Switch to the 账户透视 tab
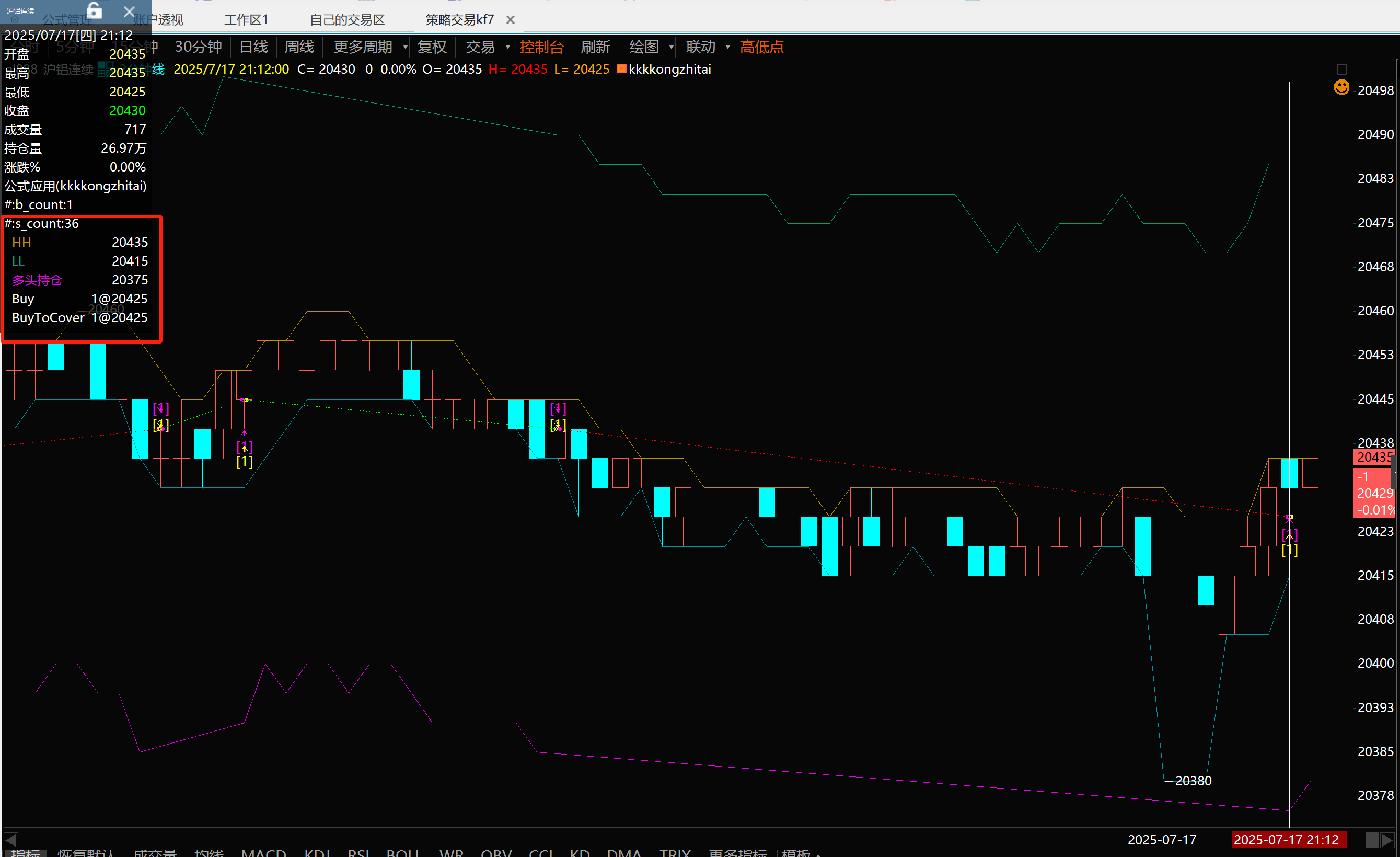 [158, 20]
